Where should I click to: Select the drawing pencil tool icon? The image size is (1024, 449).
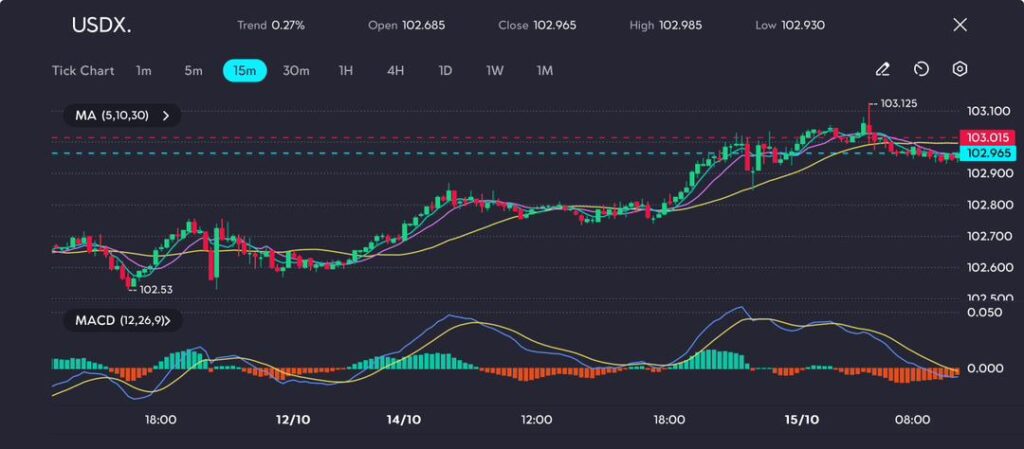882,70
